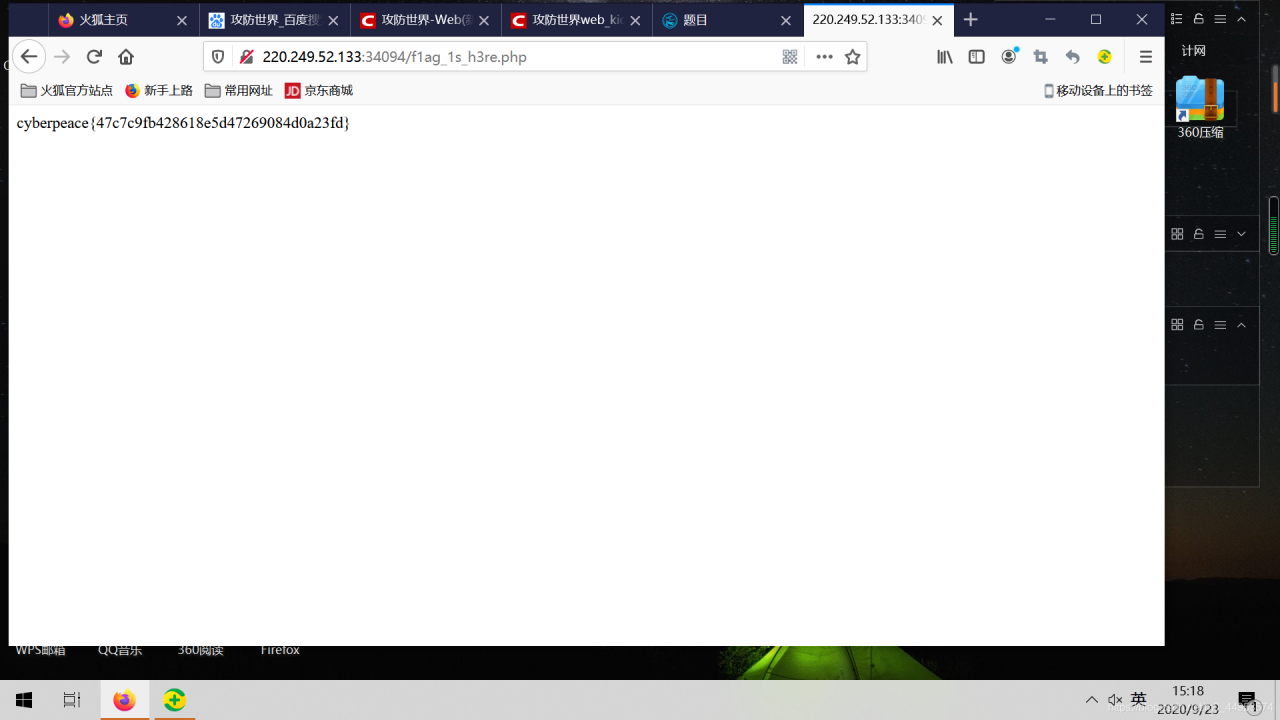Click the QR code icon in address bar
The image size is (1280, 720).
tap(790, 57)
